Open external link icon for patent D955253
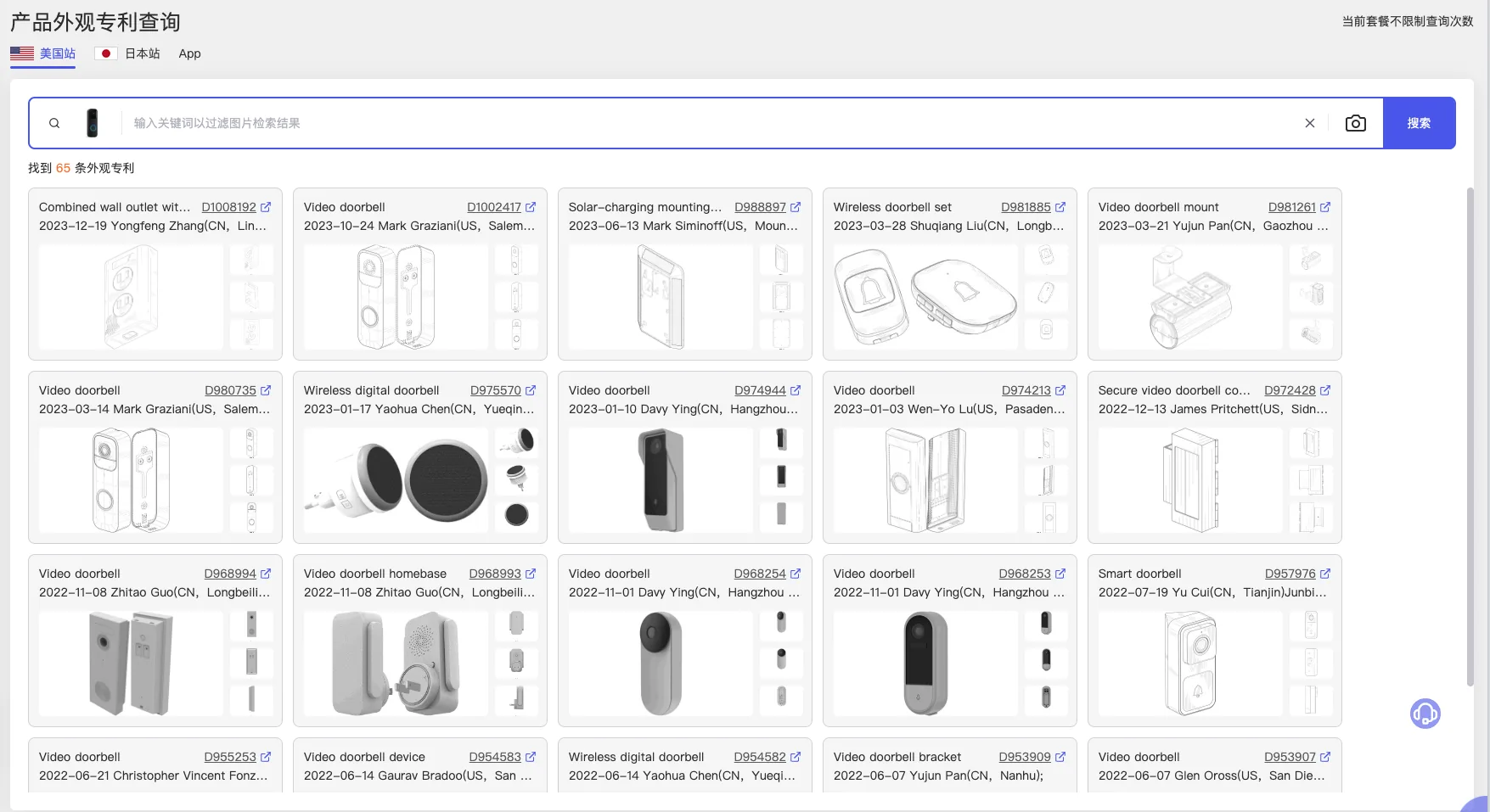Image resolution: width=1490 pixels, height=812 pixels. (266, 757)
